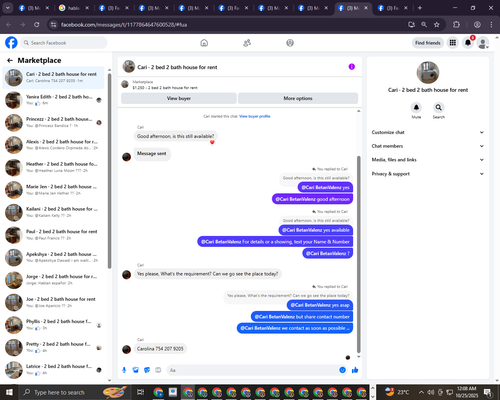This screenshot has width=500, height=400.
Task: Open the View buyer profile link
Action: tap(255, 116)
